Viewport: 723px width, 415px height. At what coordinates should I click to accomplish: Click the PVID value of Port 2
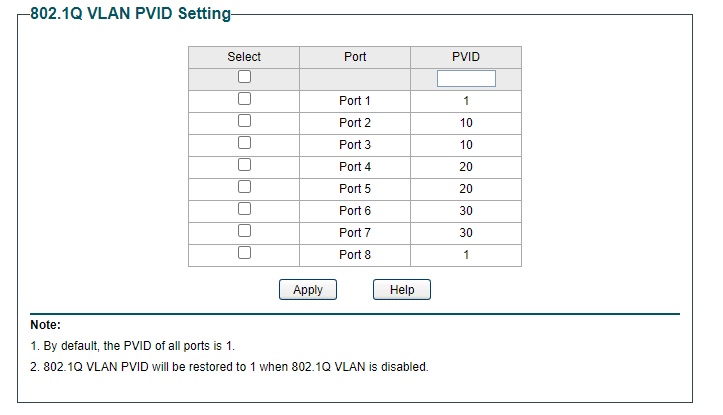coord(466,123)
